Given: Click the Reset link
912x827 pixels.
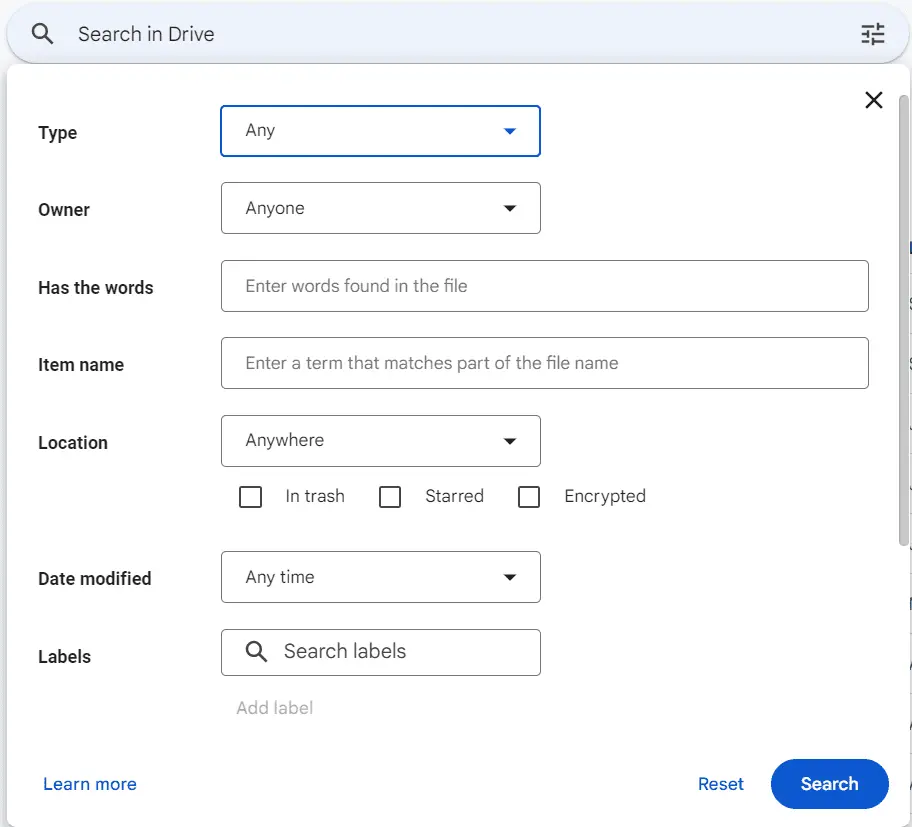Looking at the screenshot, I should coord(721,784).
